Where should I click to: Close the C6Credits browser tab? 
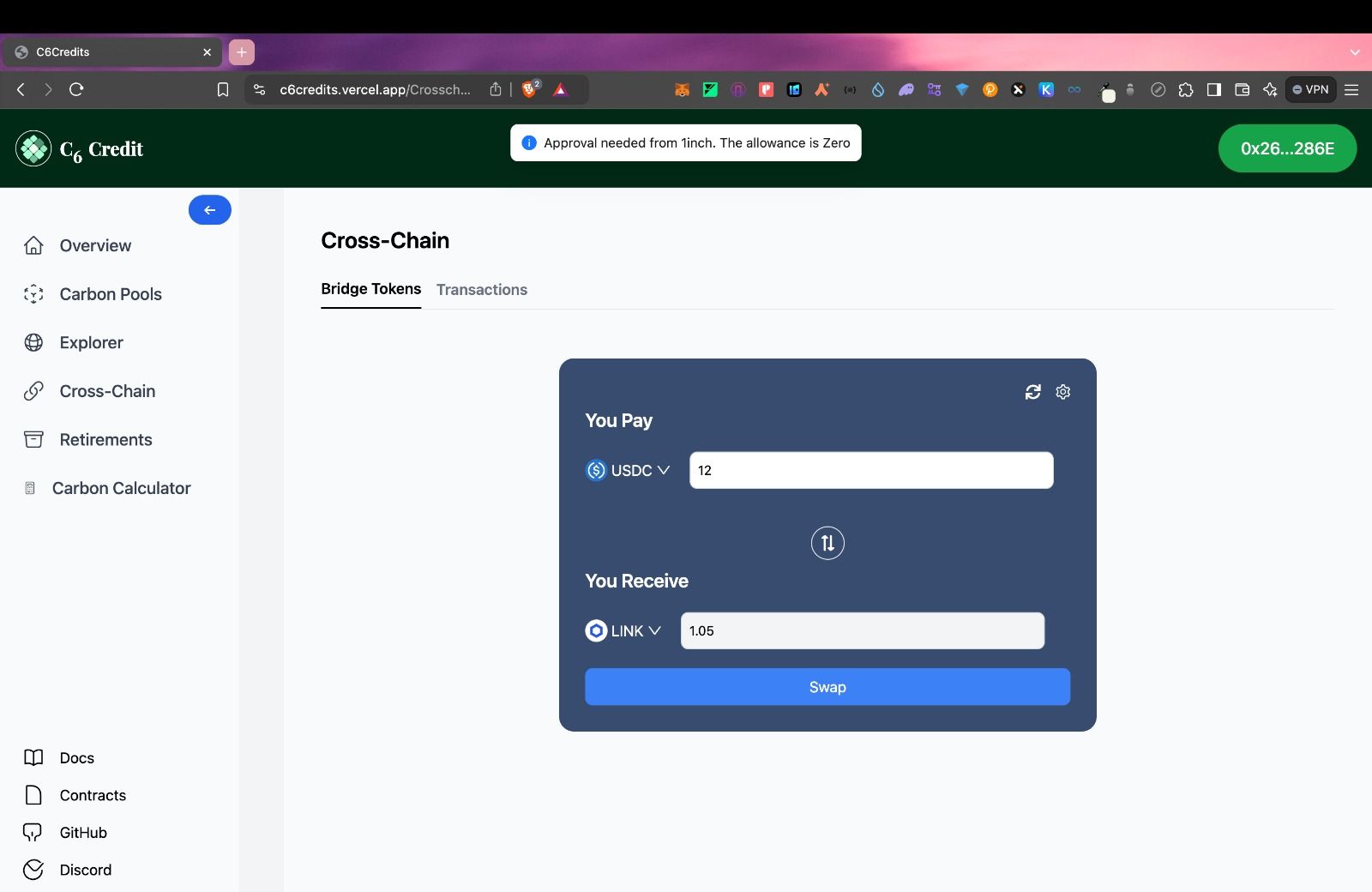pyautogui.click(x=207, y=52)
